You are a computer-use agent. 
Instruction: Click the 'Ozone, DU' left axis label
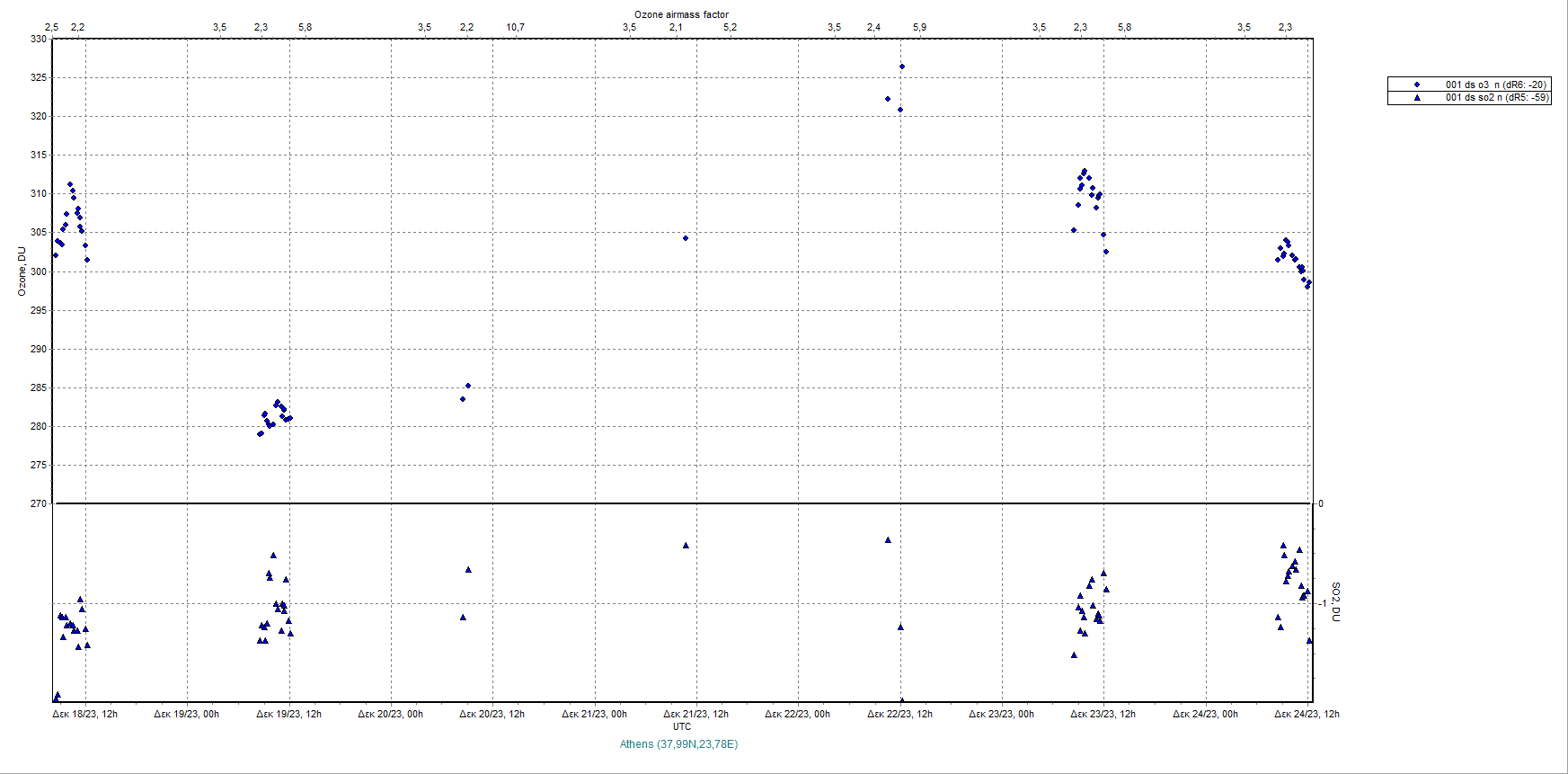click(22, 271)
